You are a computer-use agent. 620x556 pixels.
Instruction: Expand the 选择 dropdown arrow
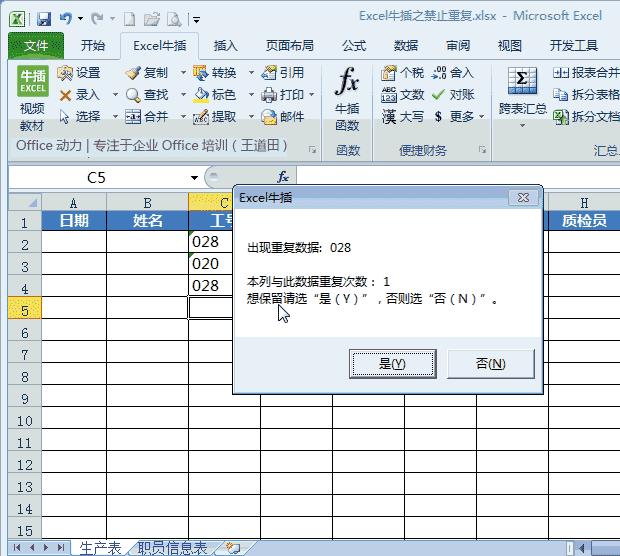point(115,117)
